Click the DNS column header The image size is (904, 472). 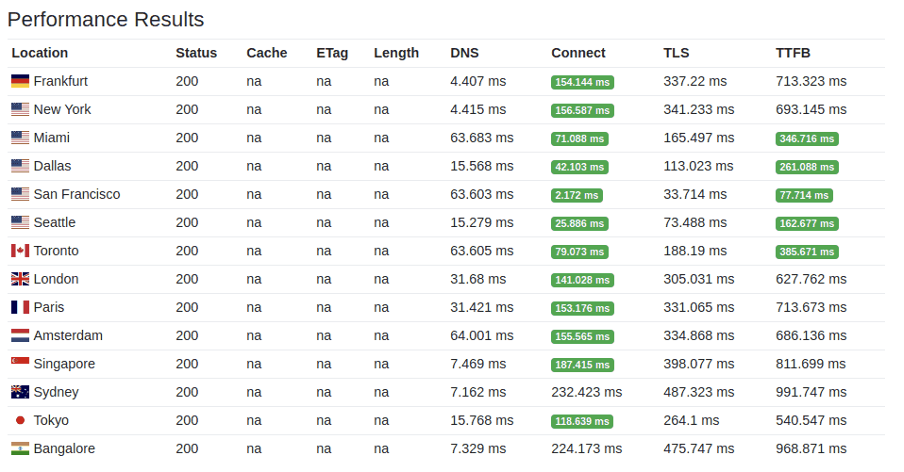tap(464, 53)
